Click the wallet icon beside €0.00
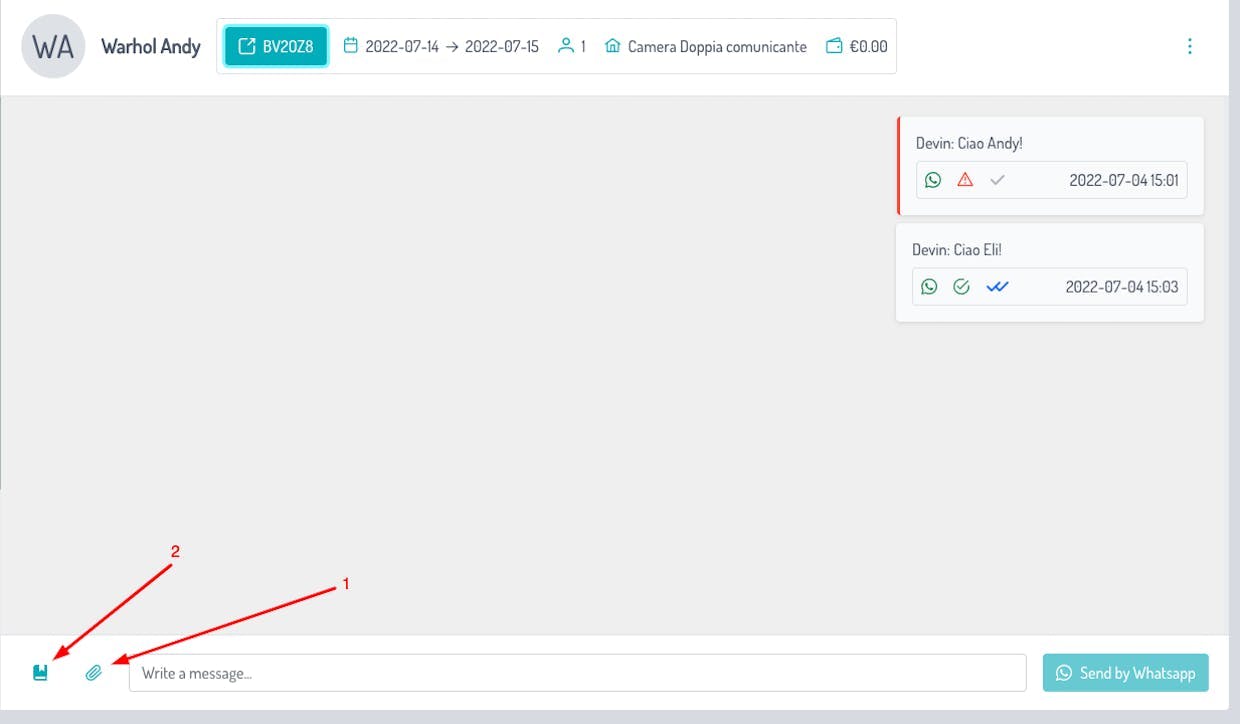The width and height of the screenshot is (1240, 724). (x=834, y=46)
